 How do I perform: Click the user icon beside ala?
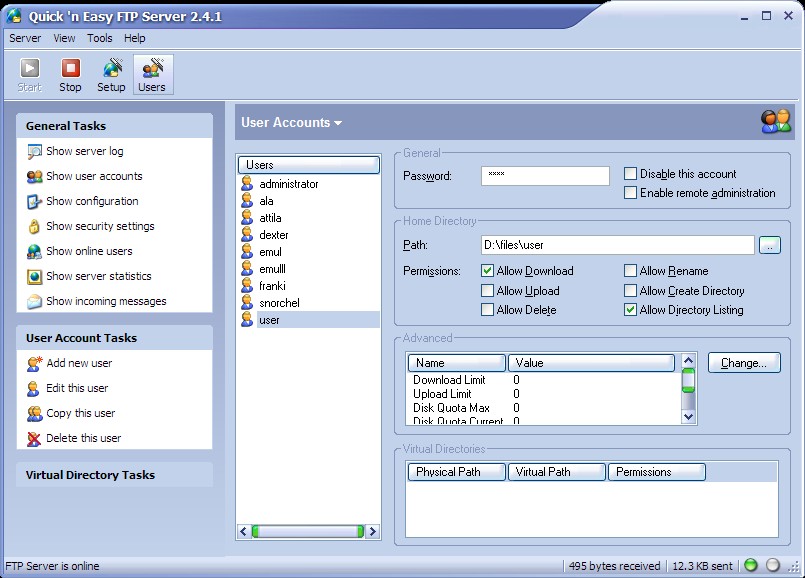click(247, 201)
